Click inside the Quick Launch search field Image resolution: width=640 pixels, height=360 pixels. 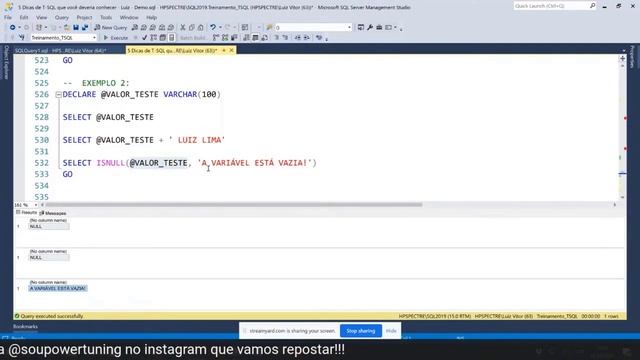[551, 6]
